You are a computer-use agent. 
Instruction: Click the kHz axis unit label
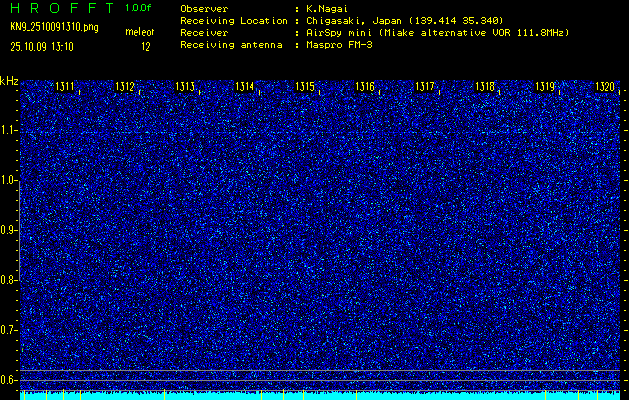(x=9, y=80)
